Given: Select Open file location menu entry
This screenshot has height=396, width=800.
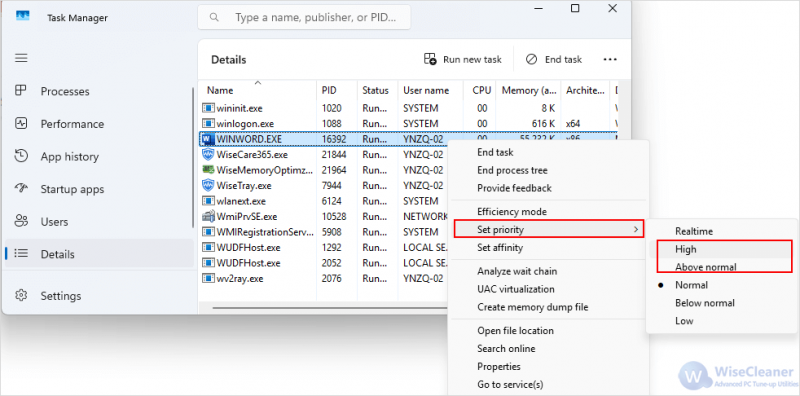Looking at the screenshot, I should tap(515, 331).
